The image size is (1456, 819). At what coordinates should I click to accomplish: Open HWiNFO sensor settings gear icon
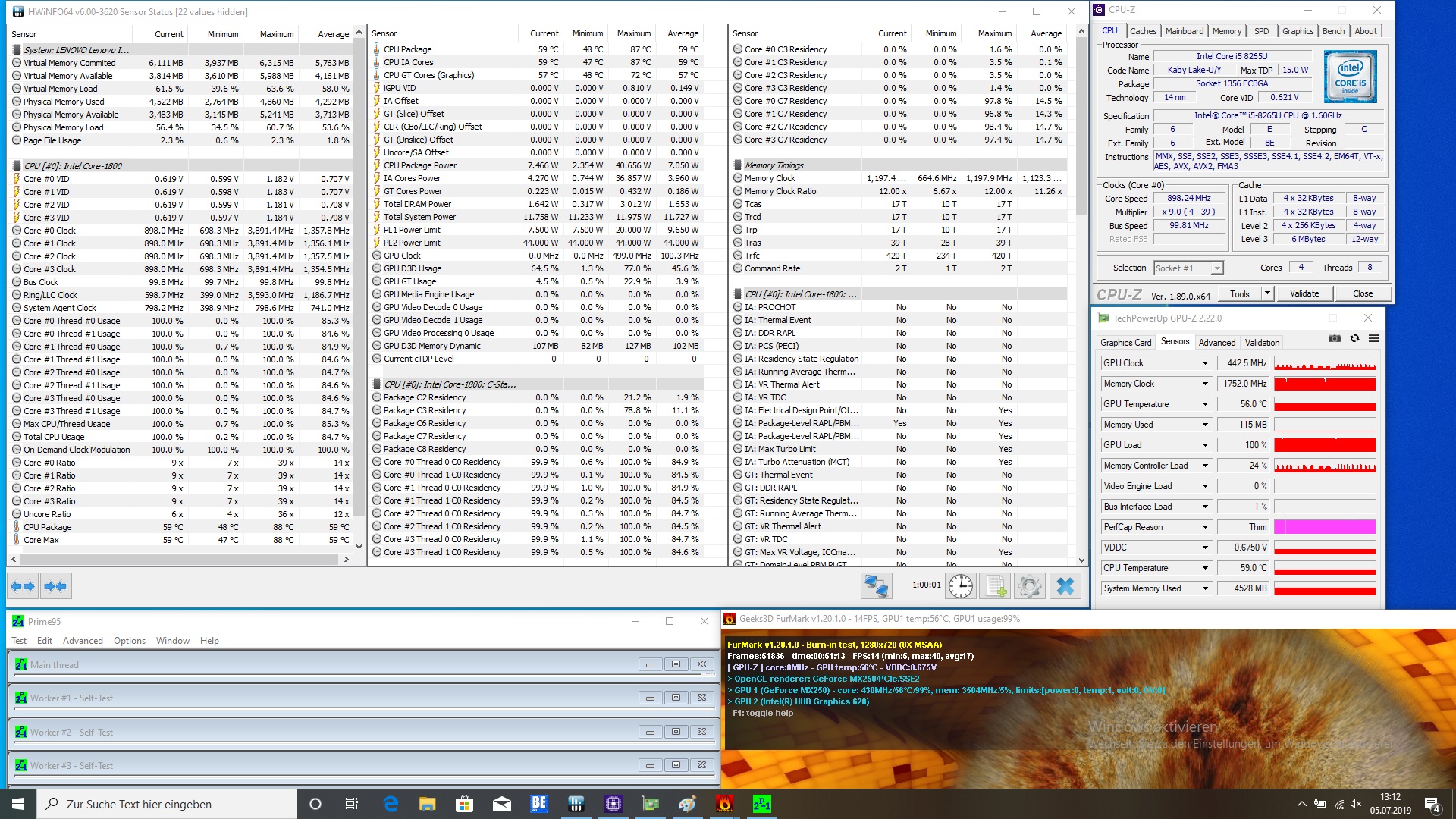coord(1030,585)
